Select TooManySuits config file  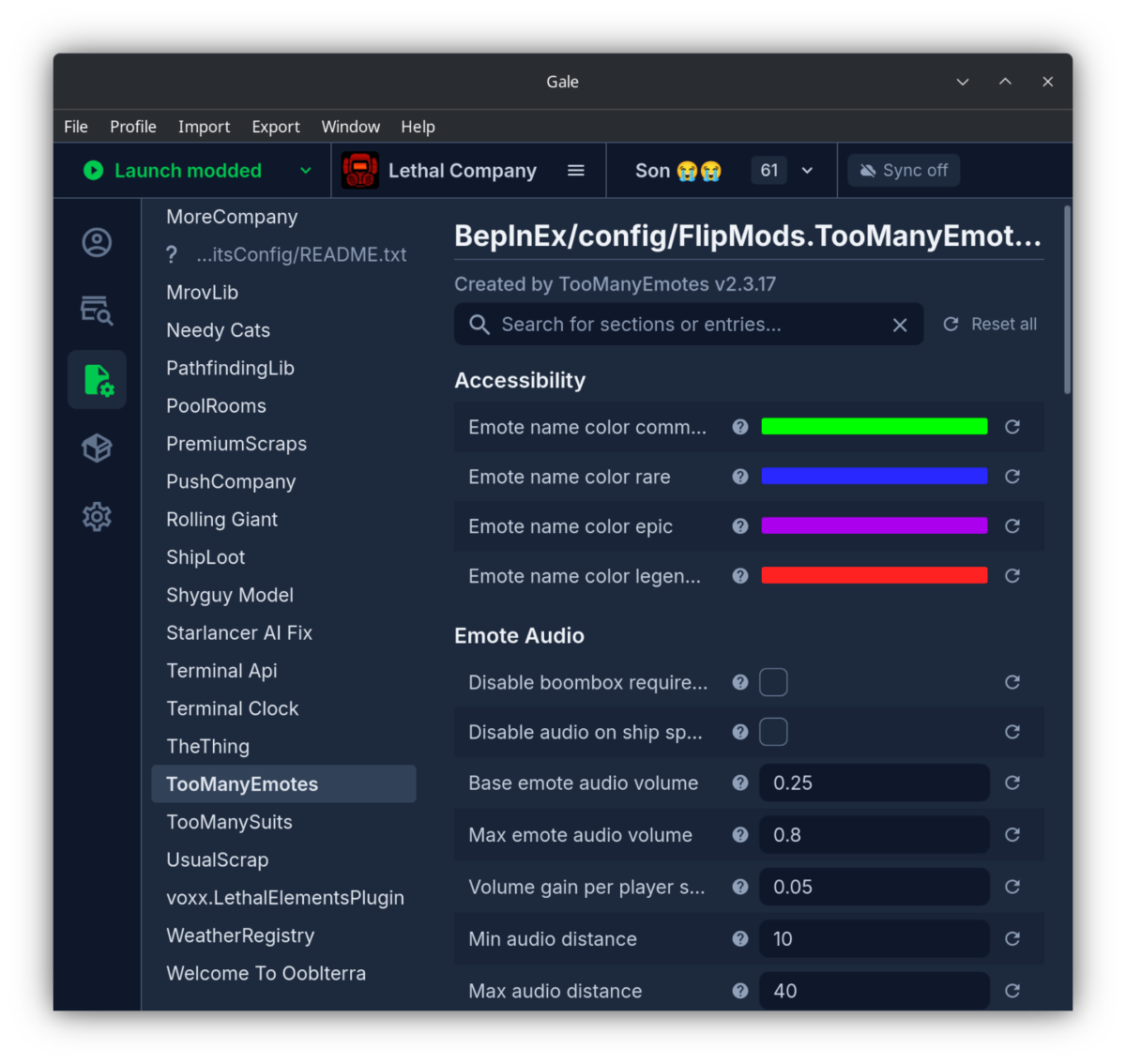[283, 823]
